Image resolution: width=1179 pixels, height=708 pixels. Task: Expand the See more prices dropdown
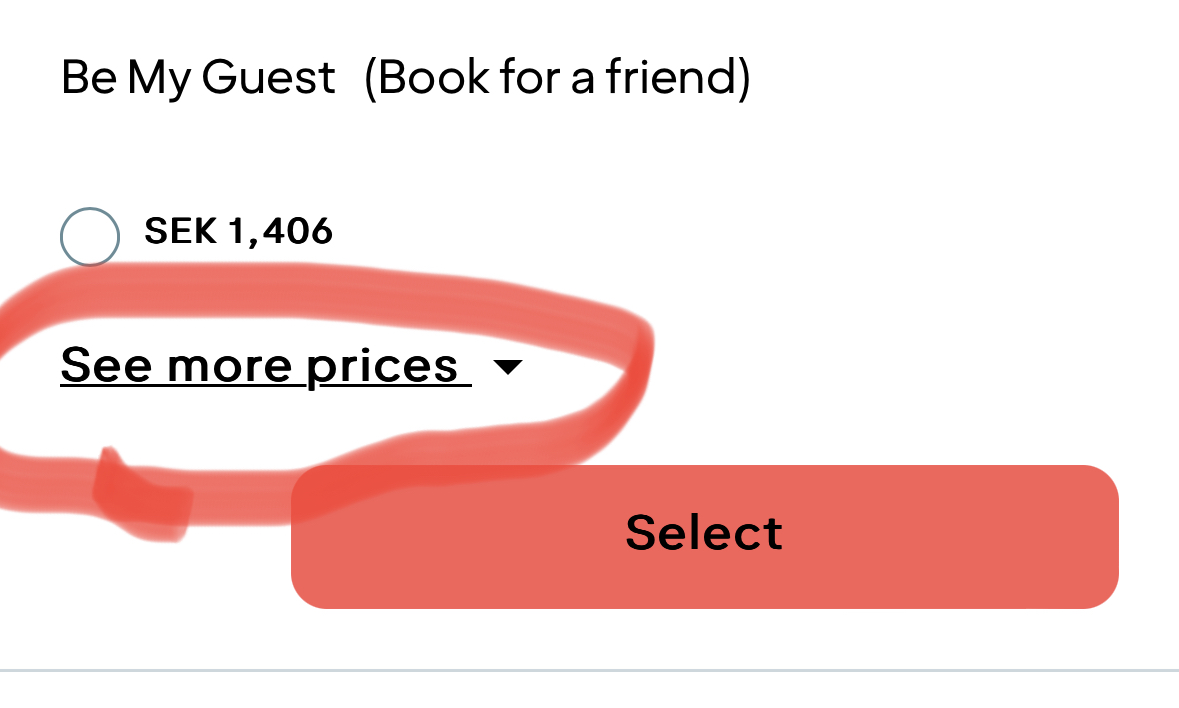pos(290,366)
